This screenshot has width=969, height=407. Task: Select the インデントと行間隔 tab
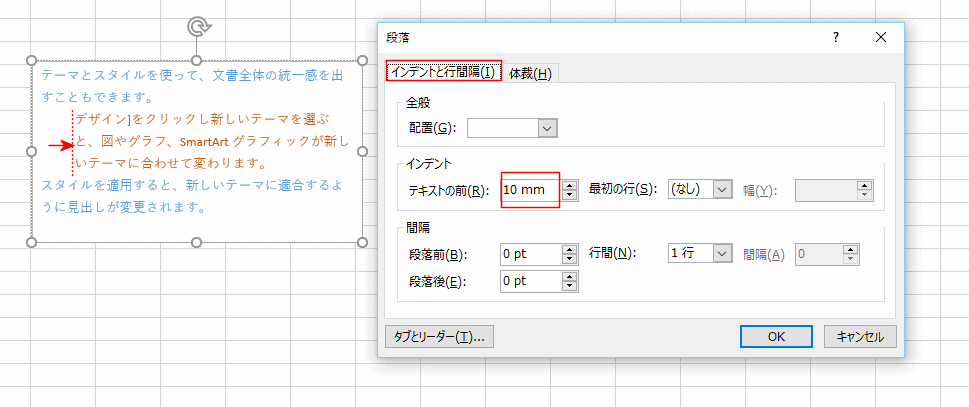[x=443, y=72]
